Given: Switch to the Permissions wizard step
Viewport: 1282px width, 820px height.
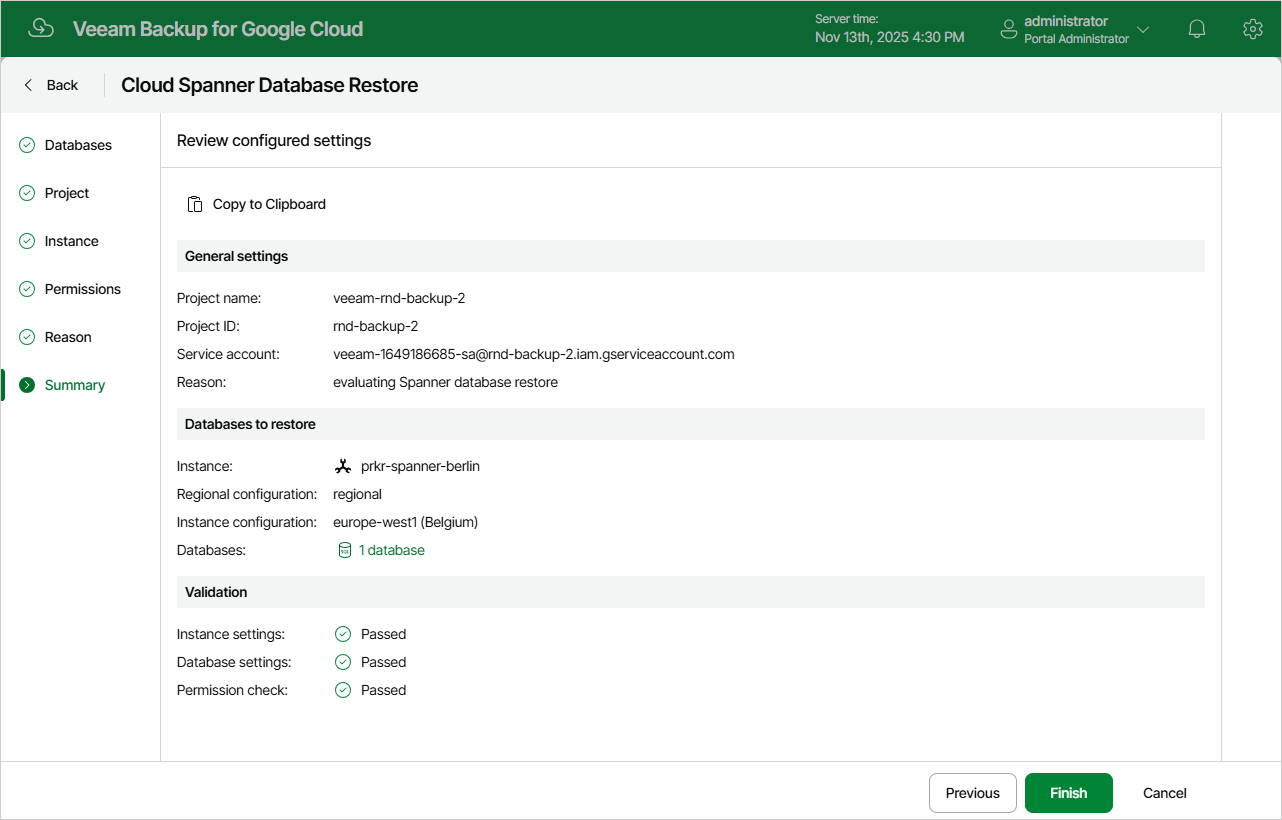Looking at the screenshot, I should tap(80, 289).
